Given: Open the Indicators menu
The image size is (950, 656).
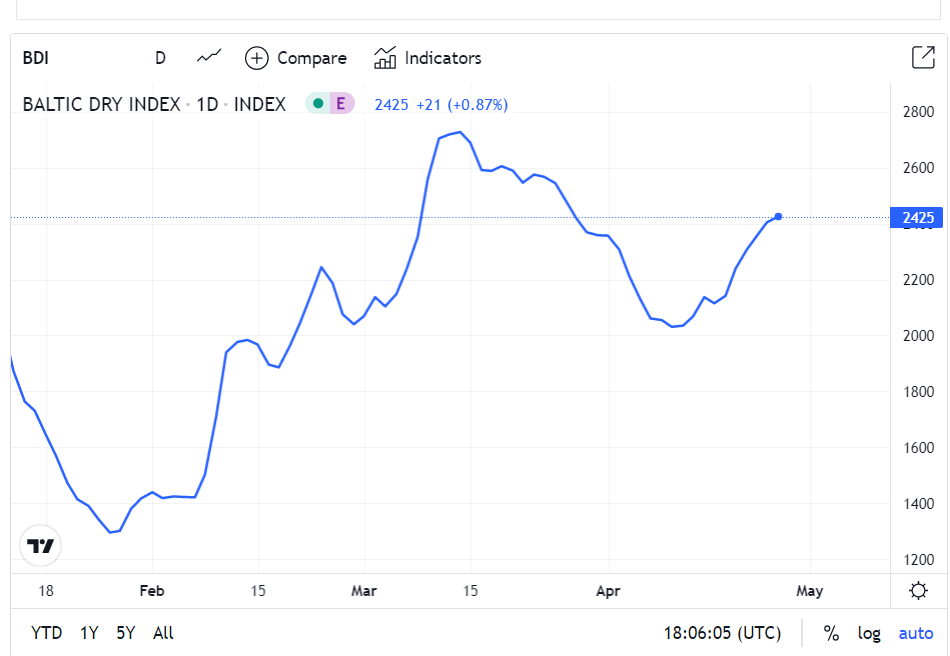Looking at the screenshot, I should 428,58.
